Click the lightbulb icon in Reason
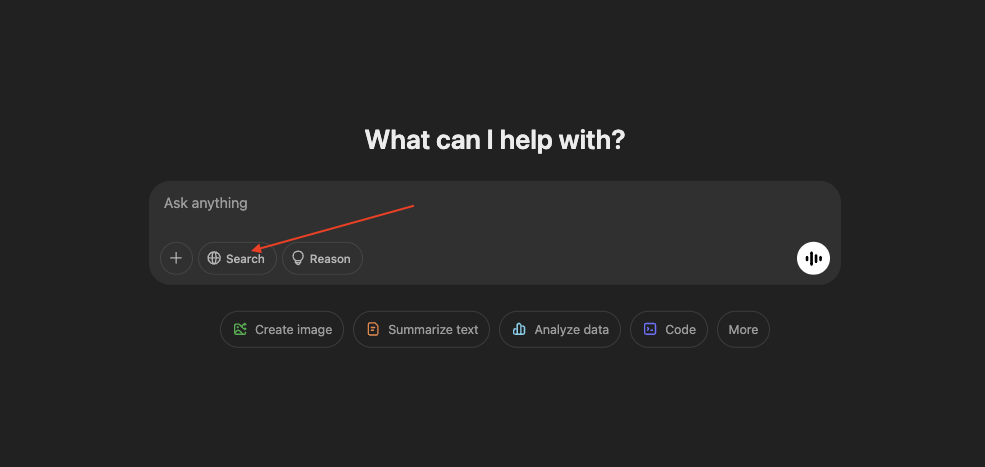Screen dimensions: 985x467 coord(297,258)
